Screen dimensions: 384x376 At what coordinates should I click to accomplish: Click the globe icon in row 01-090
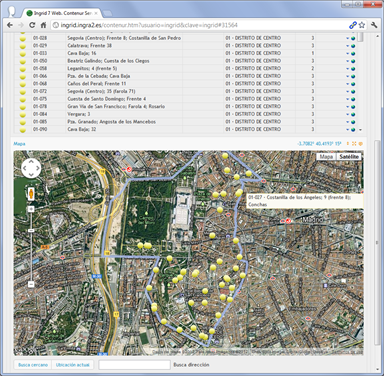pos(353,130)
